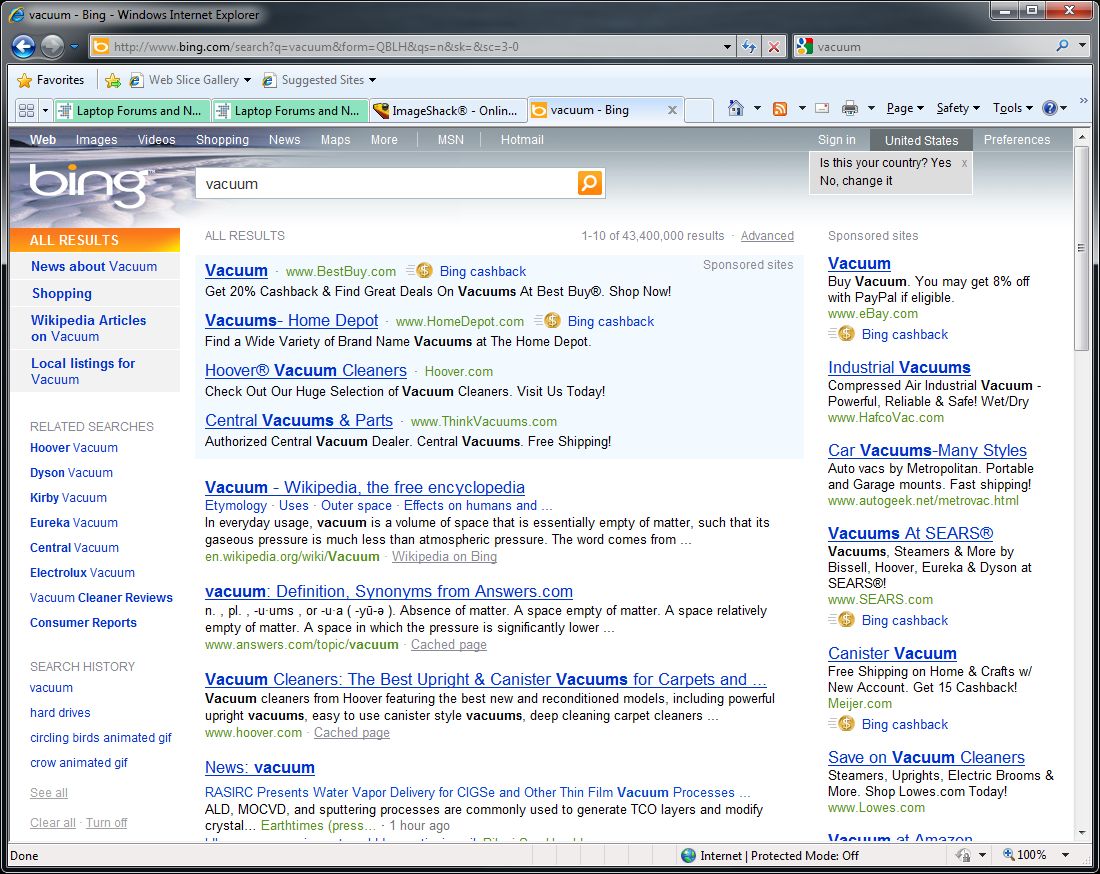Open the Recent Pages dropdown arrow

[74, 47]
